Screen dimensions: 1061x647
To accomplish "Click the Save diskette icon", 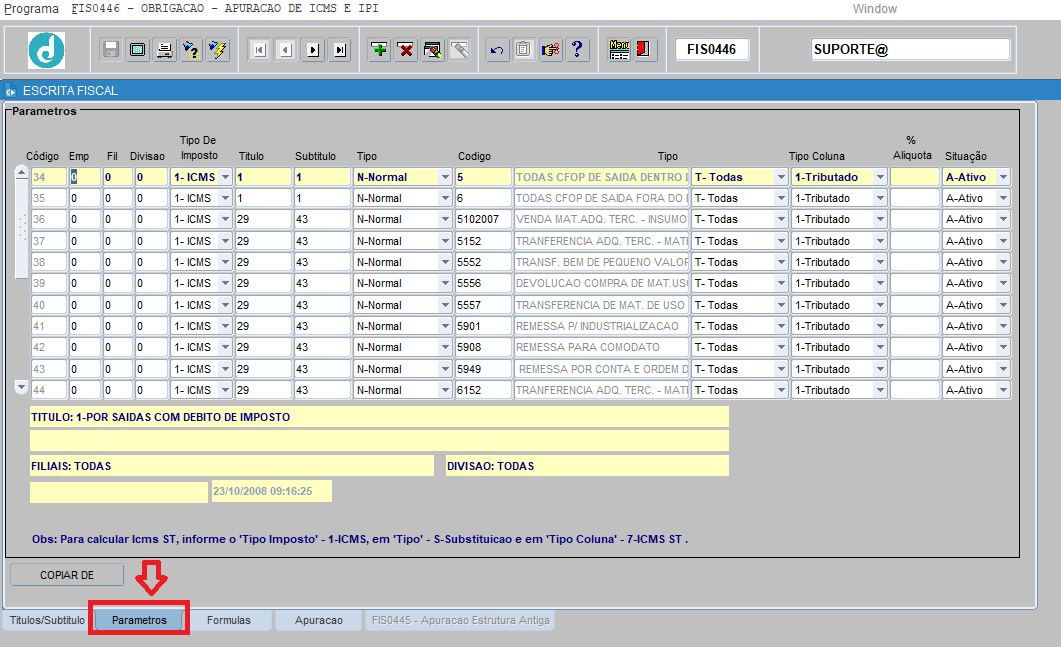I will coord(111,49).
